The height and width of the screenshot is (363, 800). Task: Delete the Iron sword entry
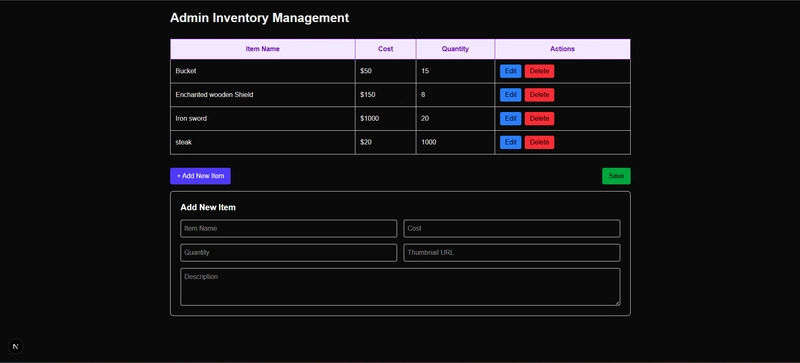coord(539,118)
